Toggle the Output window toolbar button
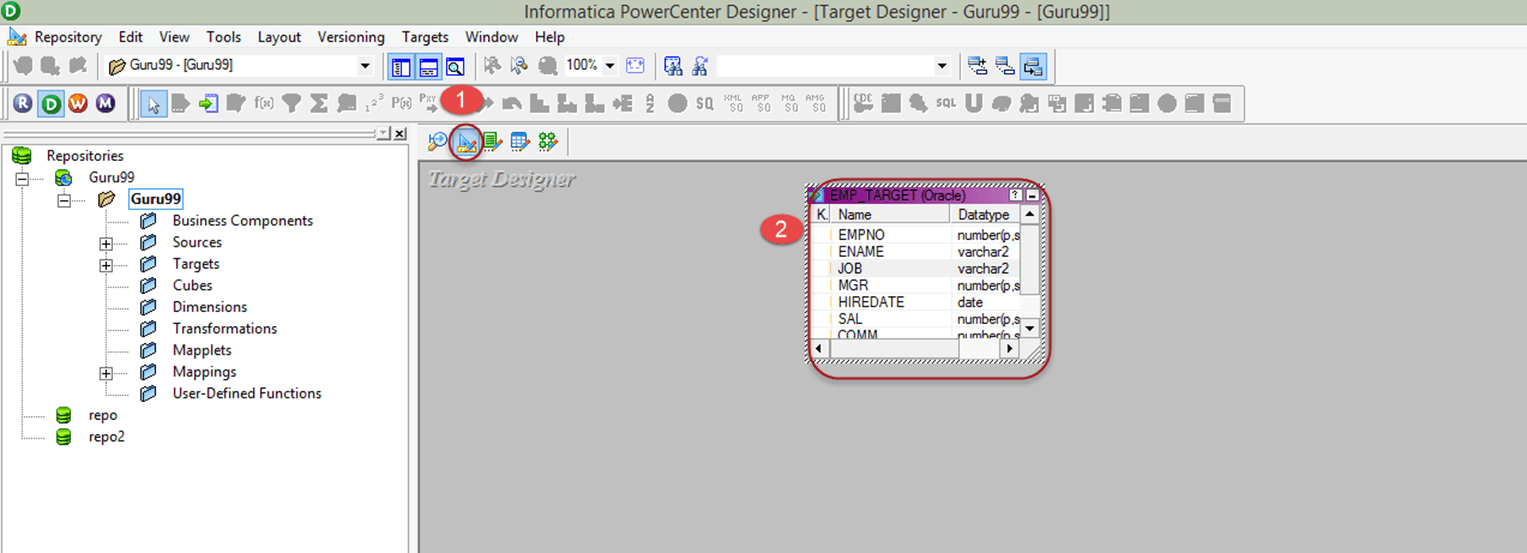 point(428,66)
